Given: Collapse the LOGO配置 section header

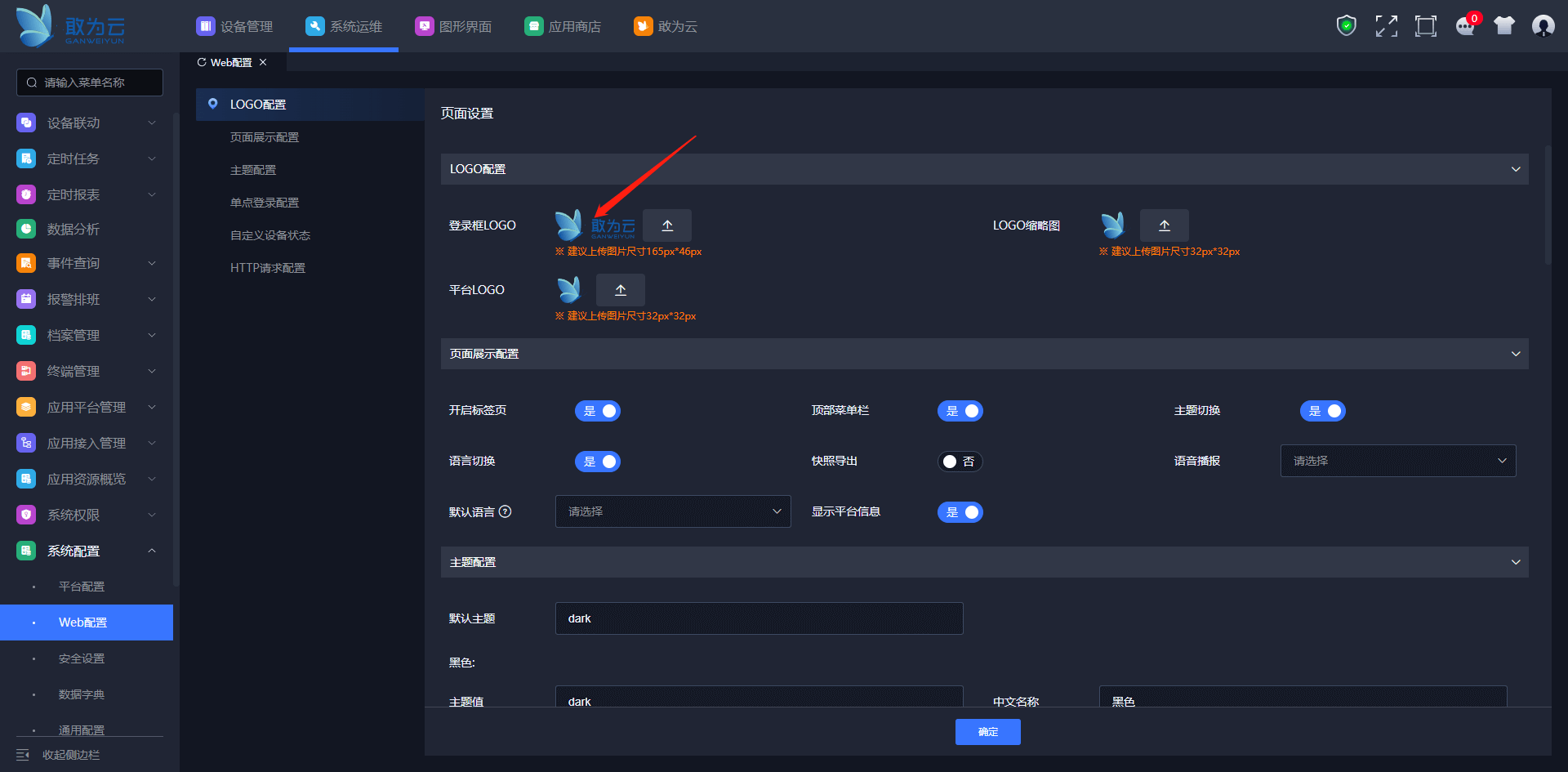Looking at the screenshot, I should [x=985, y=169].
